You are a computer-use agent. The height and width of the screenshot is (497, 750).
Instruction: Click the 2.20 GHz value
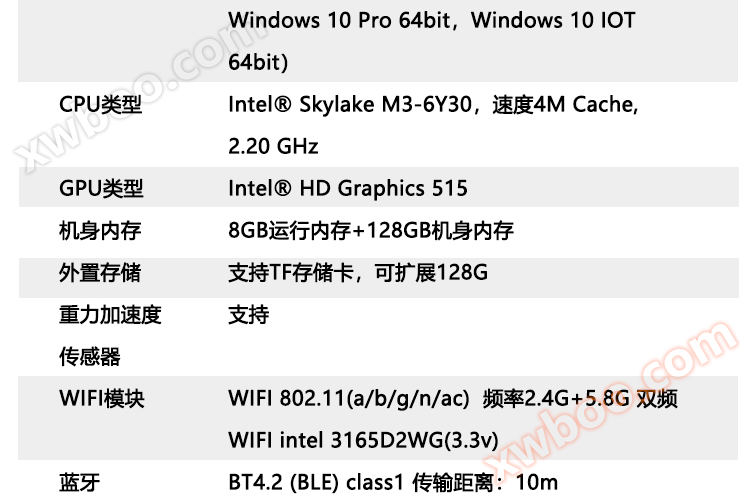[273, 146]
